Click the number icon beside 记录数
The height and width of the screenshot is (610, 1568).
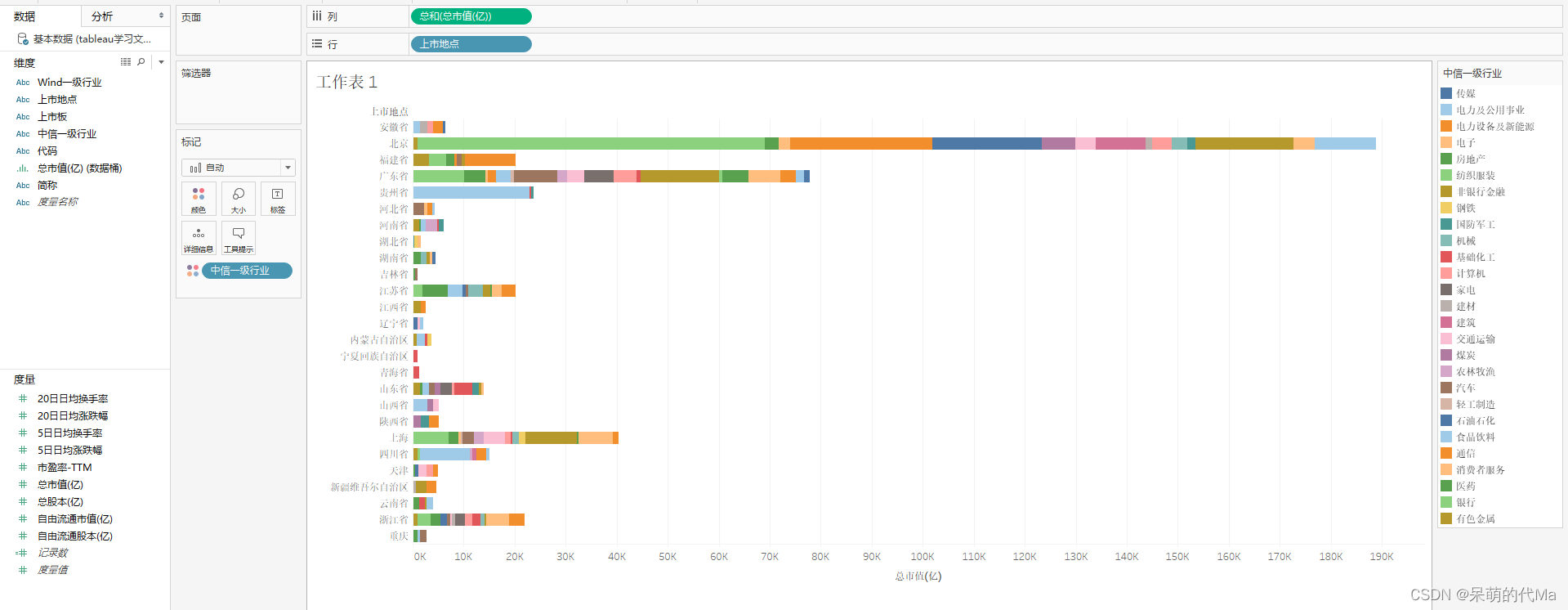point(22,554)
